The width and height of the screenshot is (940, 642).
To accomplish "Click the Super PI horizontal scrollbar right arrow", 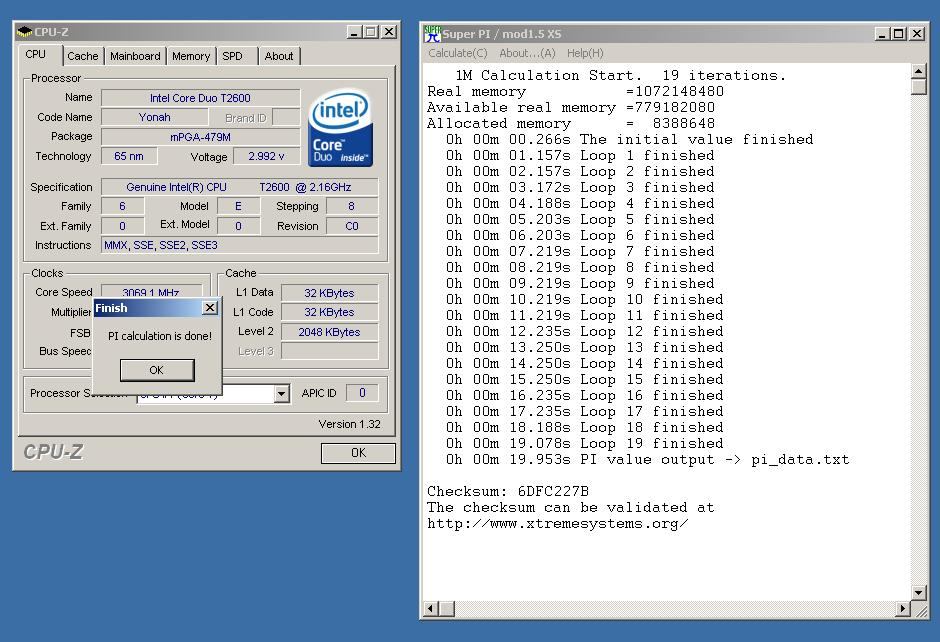I will [903, 609].
